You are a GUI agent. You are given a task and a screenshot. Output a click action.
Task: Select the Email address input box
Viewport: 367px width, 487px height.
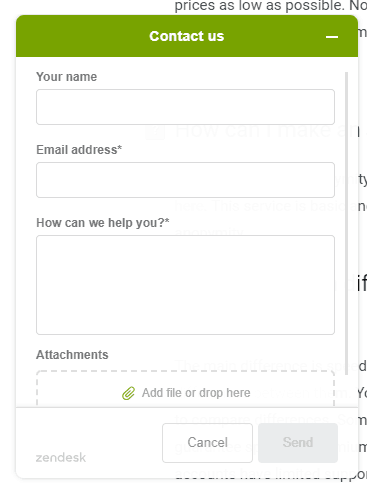[185, 180]
